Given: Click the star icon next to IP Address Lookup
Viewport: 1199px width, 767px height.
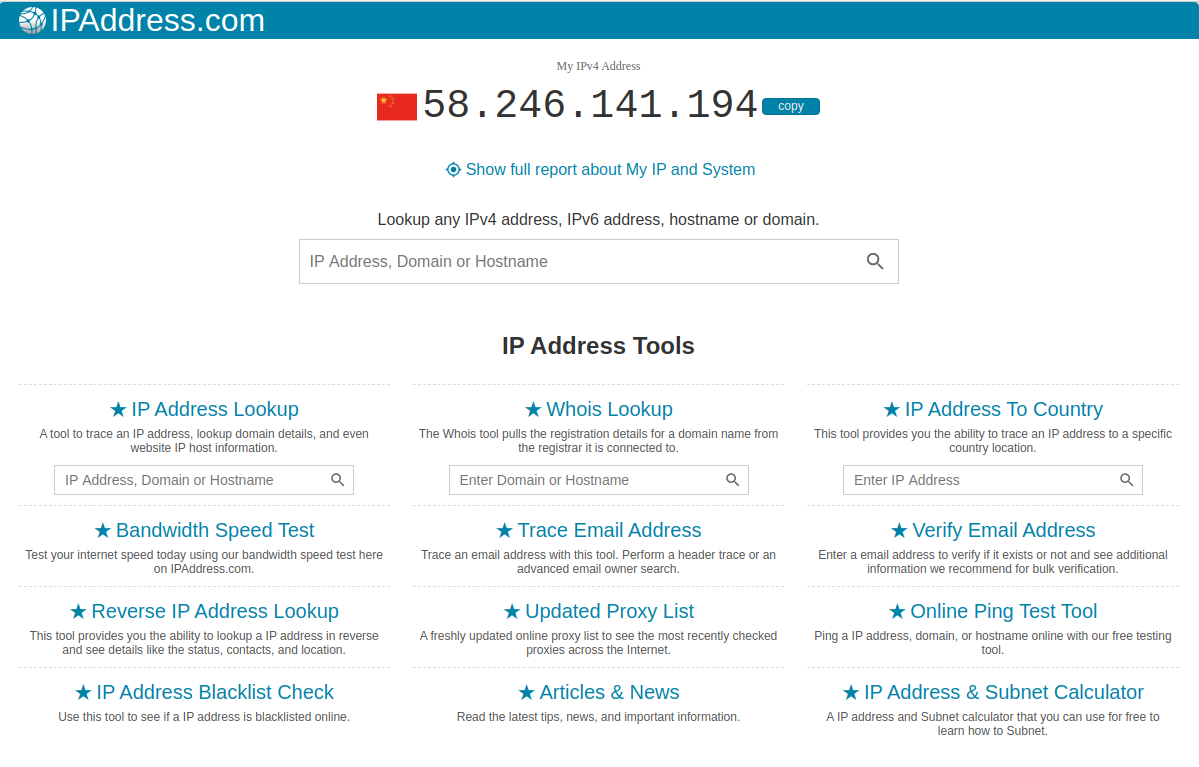Looking at the screenshot, I should [x=118, y=410].
